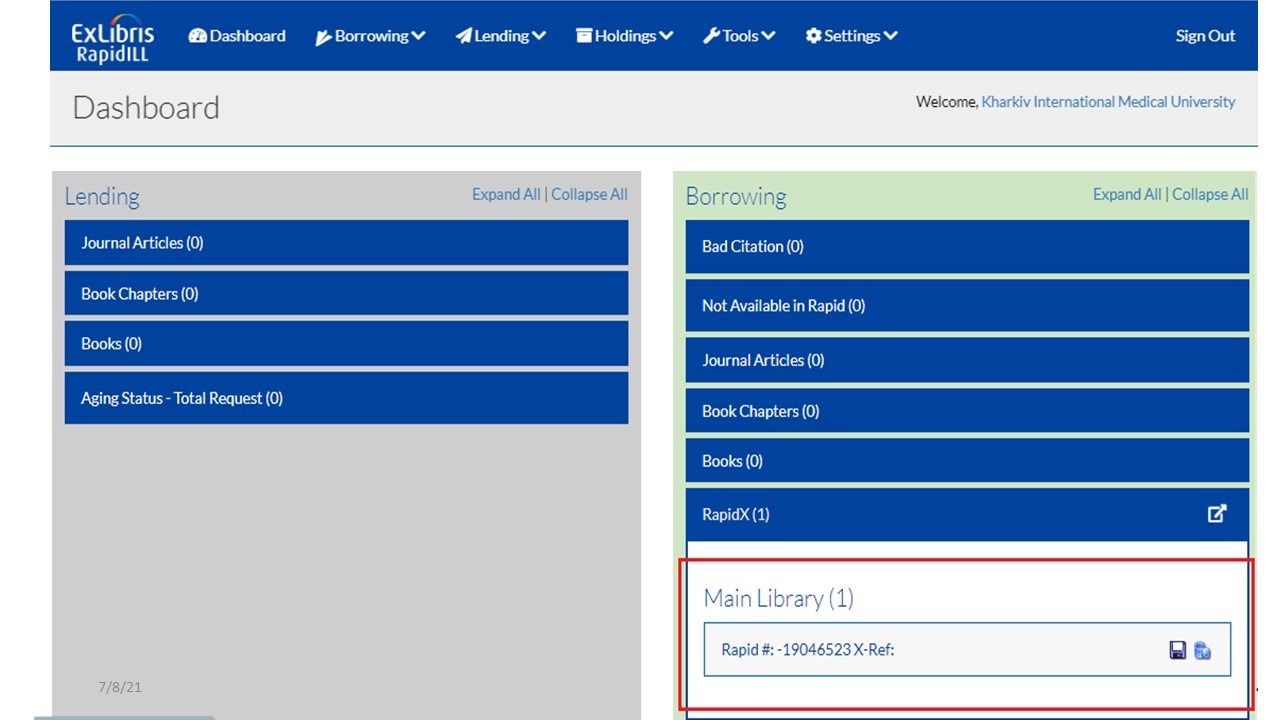Image resolution: width=1280 pixels, height=720 pixels.
Task: Expand Lending Journal Articles (0) panel
Action: click(346, 243)
